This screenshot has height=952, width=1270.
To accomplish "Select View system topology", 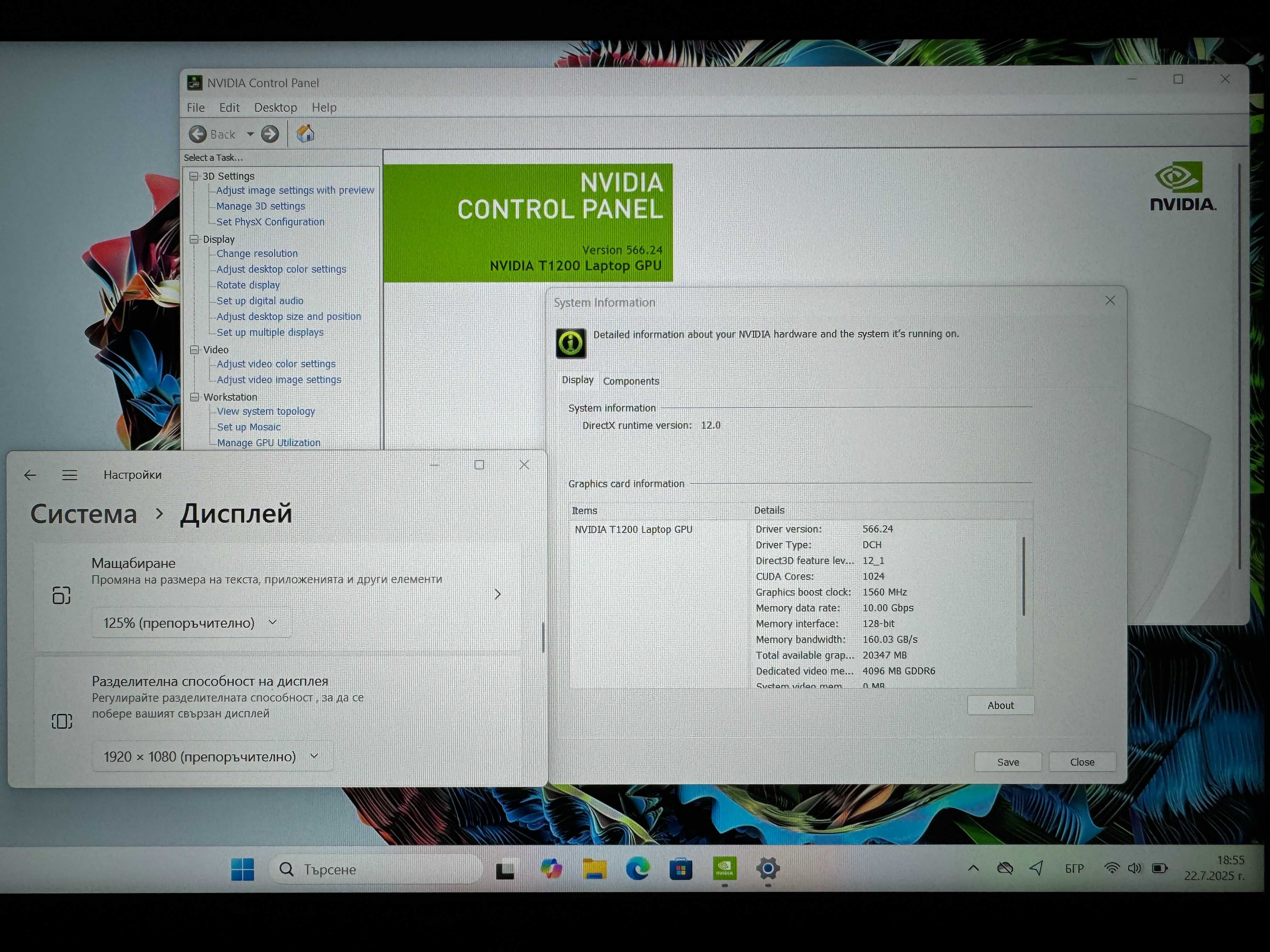I will point(266,411).
